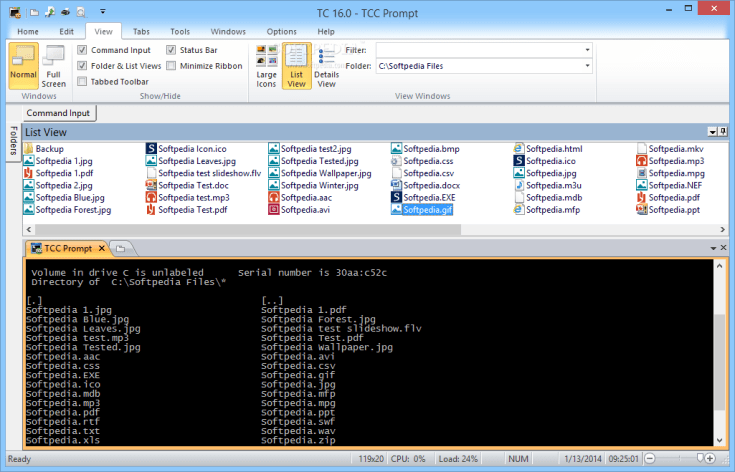Click console scroll down arrow

click(x=720, y=441)
